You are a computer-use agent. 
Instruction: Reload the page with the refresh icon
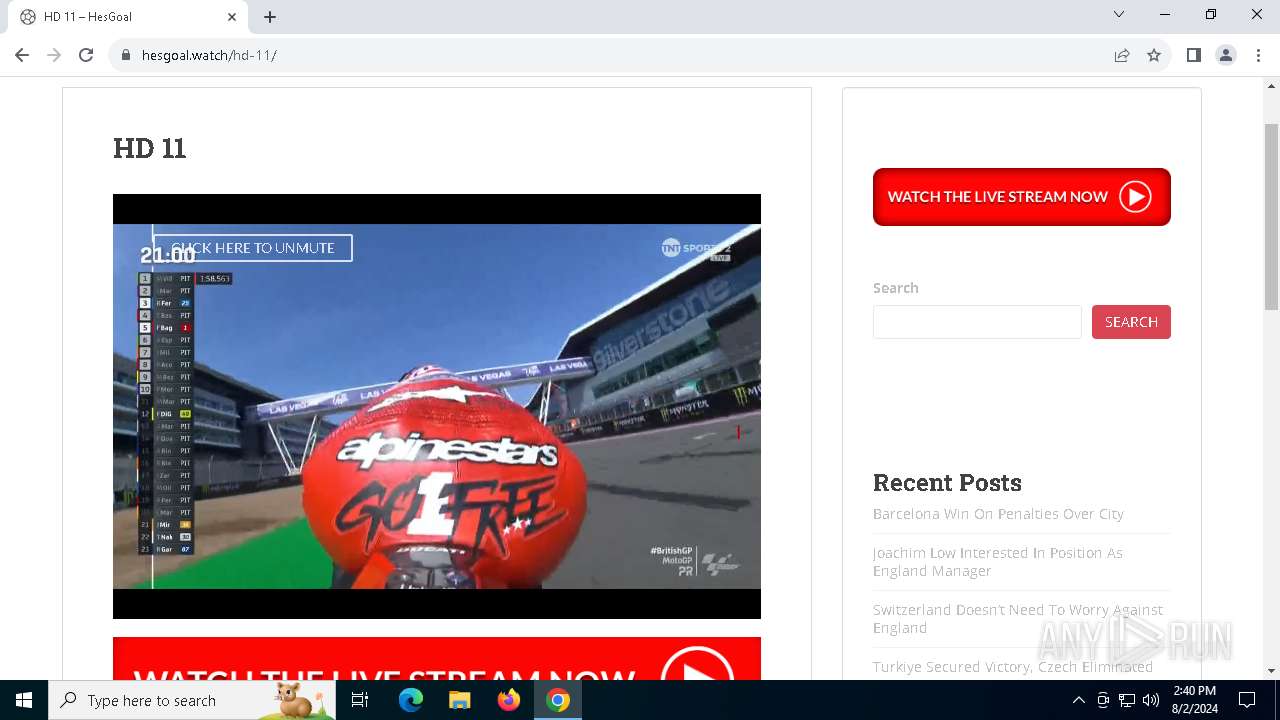tap(86, 56)
